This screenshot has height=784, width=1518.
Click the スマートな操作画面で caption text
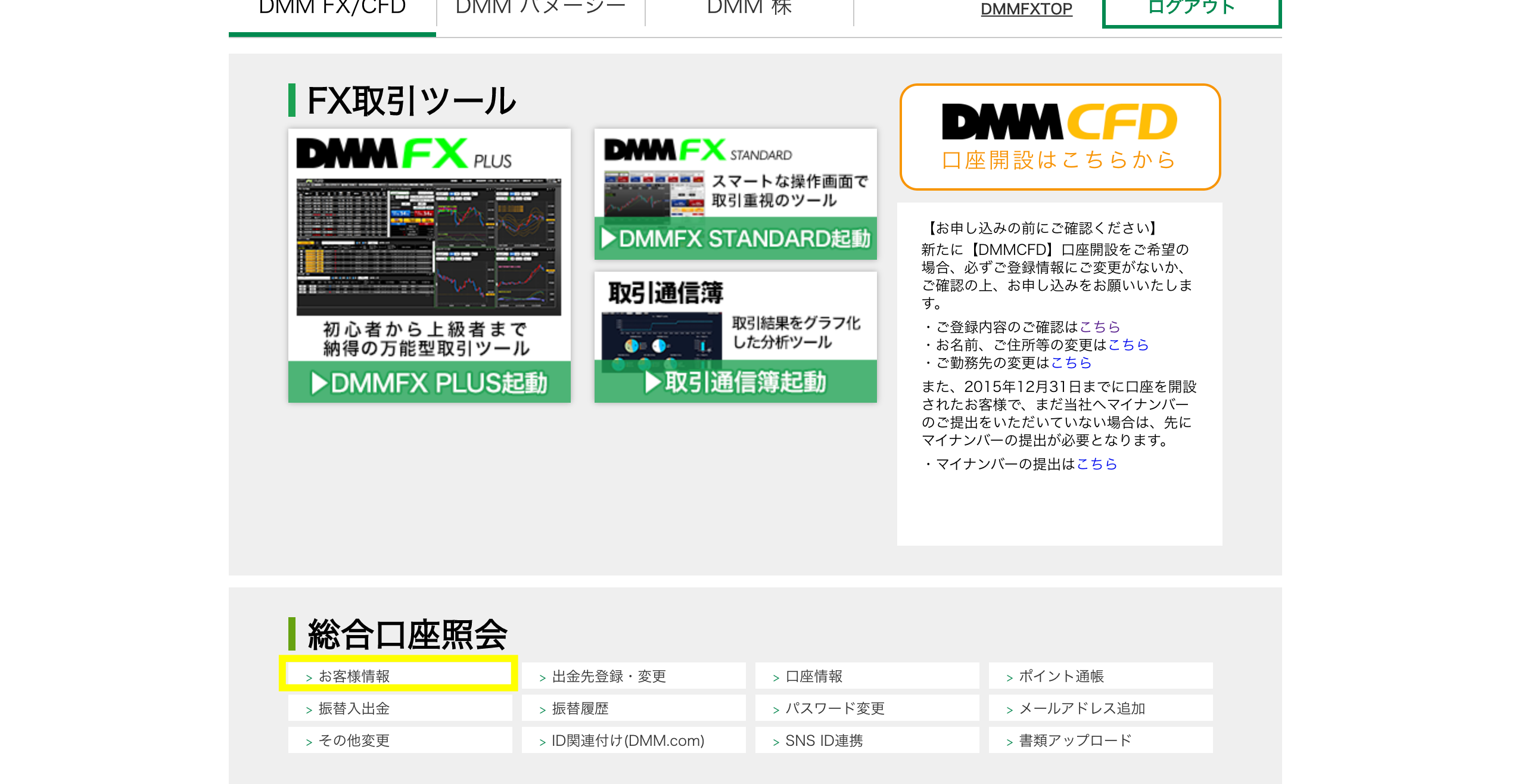point(790,181)
